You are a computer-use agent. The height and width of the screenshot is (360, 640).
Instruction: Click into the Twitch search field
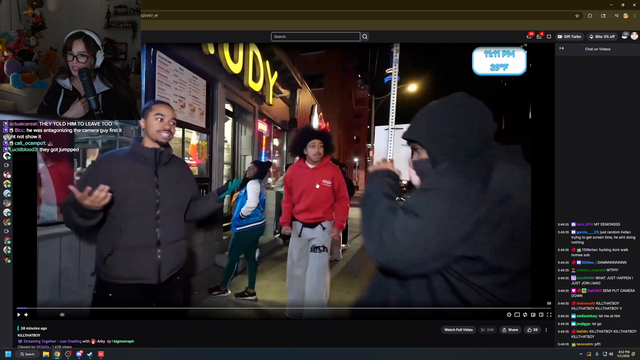(x=315, y=37)
